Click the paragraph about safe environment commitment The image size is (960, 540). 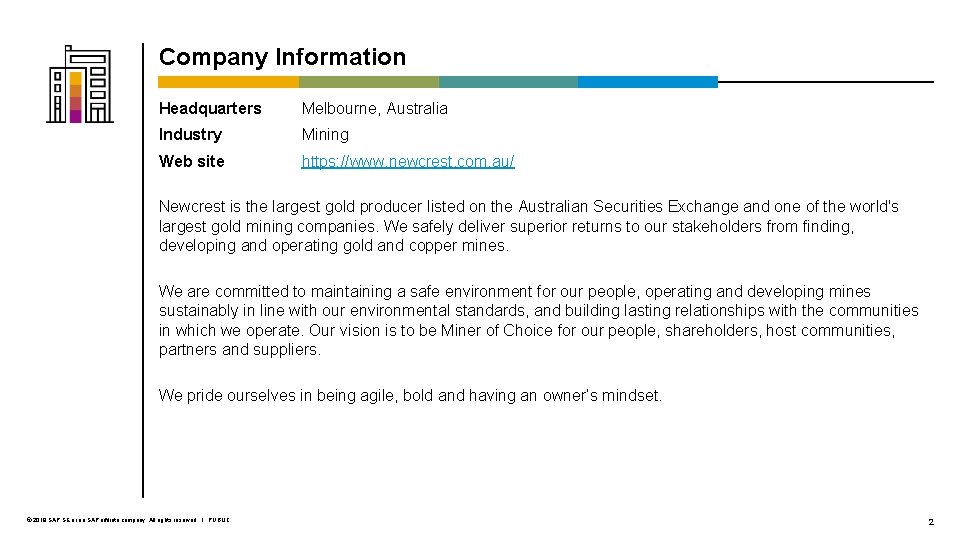[x=539, y=320]
